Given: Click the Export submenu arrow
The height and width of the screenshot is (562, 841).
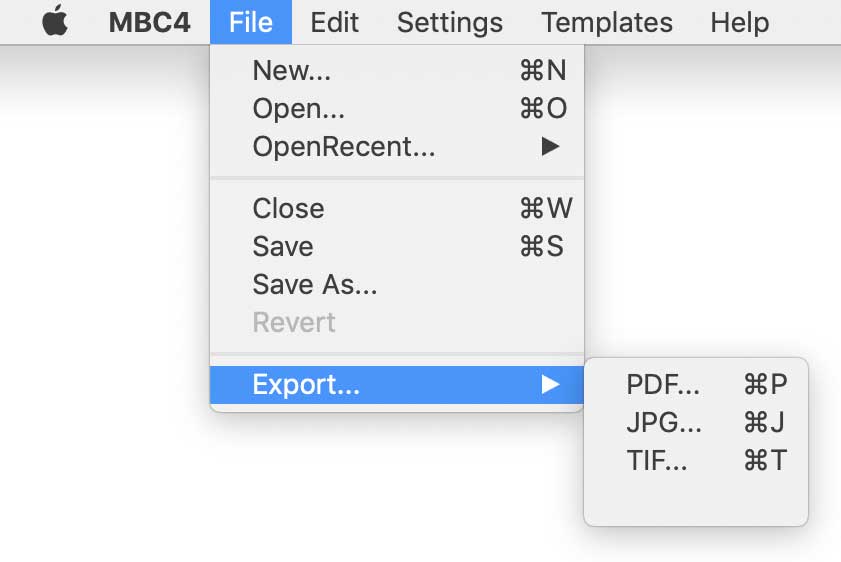Looking at the screenshot, I should click(x=550, y=384).
